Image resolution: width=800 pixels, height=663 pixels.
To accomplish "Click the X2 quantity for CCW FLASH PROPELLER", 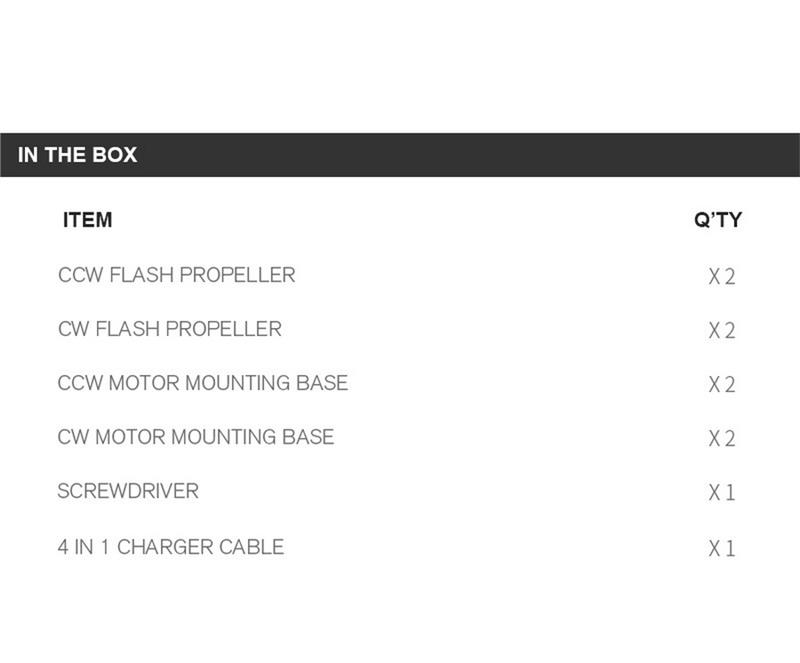I will pos(722,276).
